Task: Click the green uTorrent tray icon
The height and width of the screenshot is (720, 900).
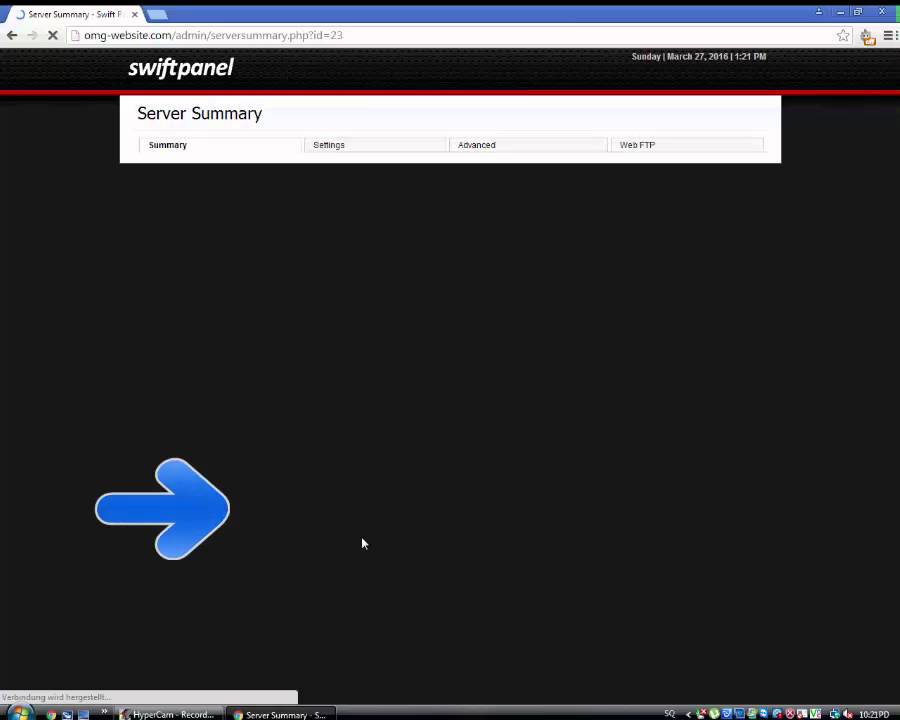Action: tap(714, 714)
